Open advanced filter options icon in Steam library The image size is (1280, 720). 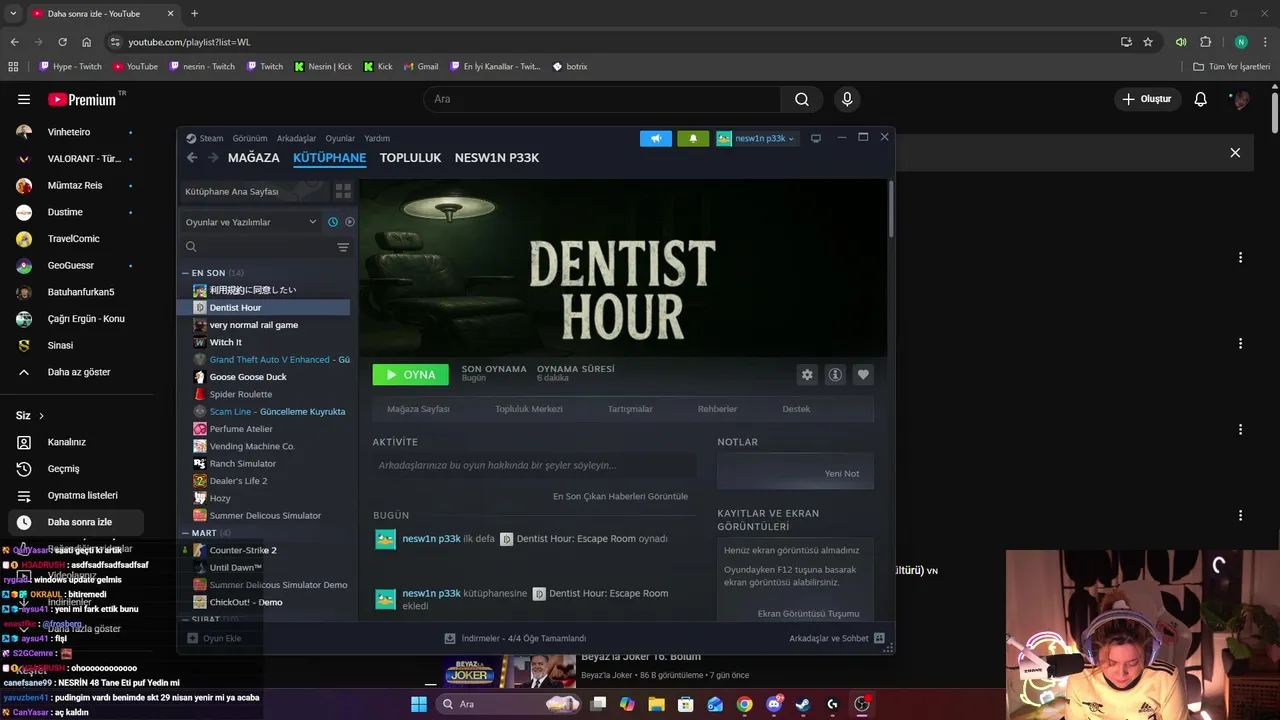[343, 247]
